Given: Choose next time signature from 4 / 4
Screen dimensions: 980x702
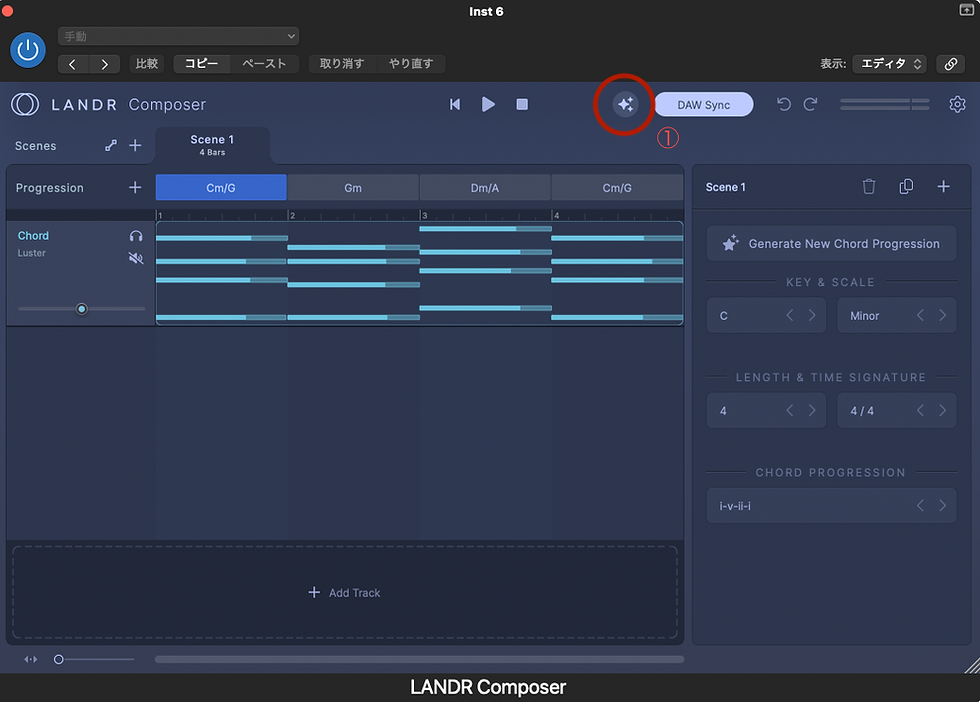Looking at the screenshot, I should point(942,411).
